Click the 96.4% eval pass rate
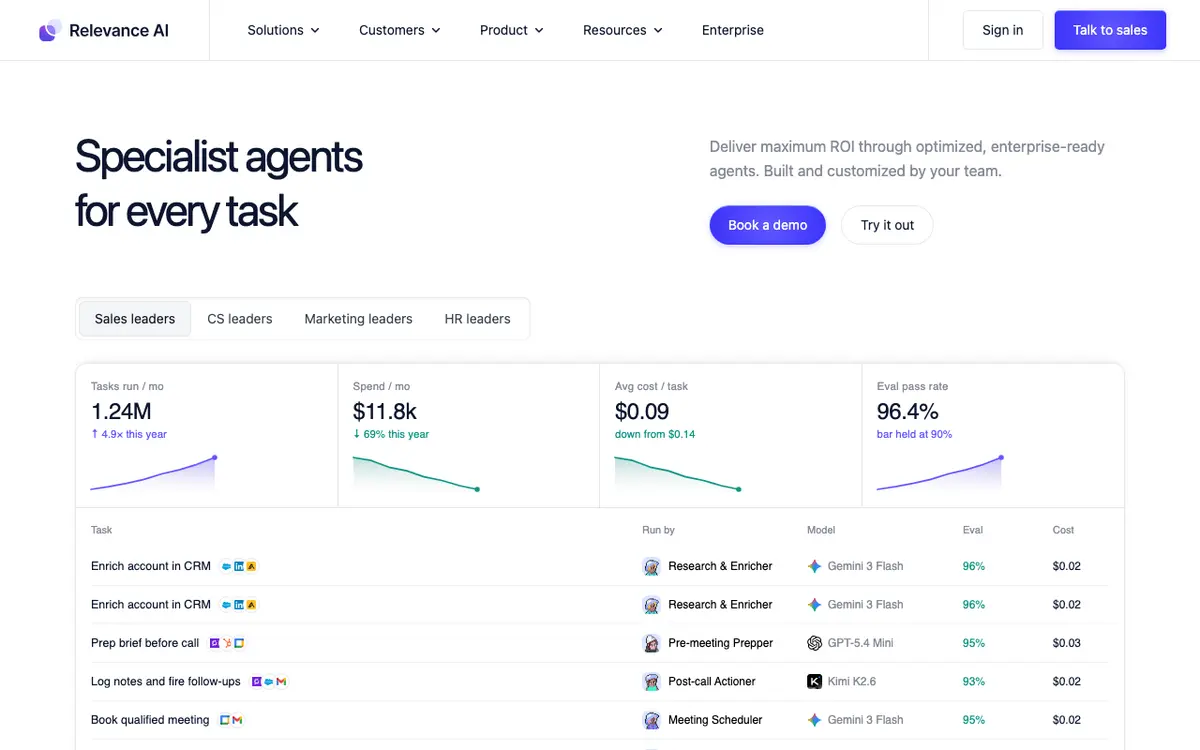Viewport: 1200px width, 750px height. [x=908, y=411]
